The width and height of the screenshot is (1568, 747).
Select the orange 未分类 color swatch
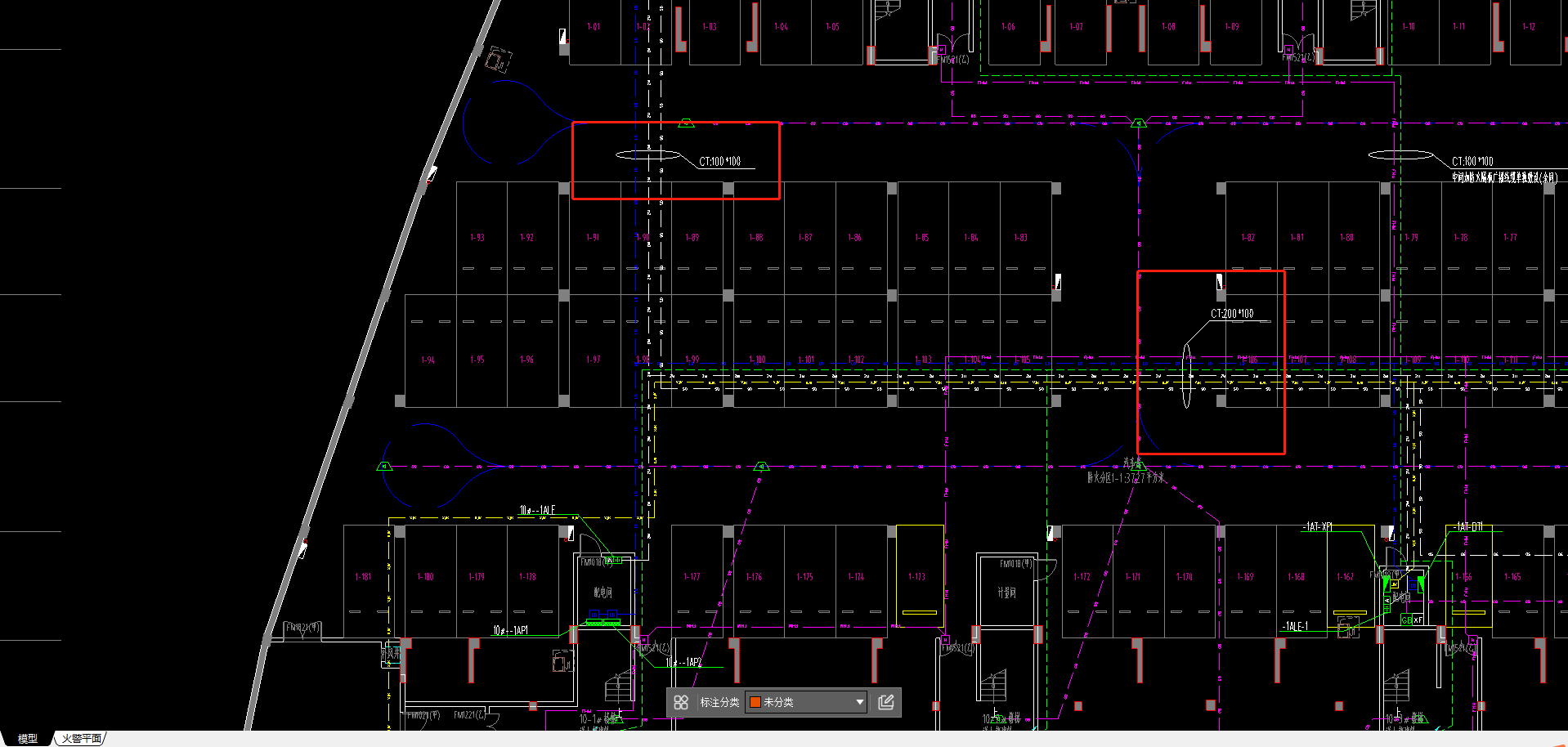(x=755, y=702)
